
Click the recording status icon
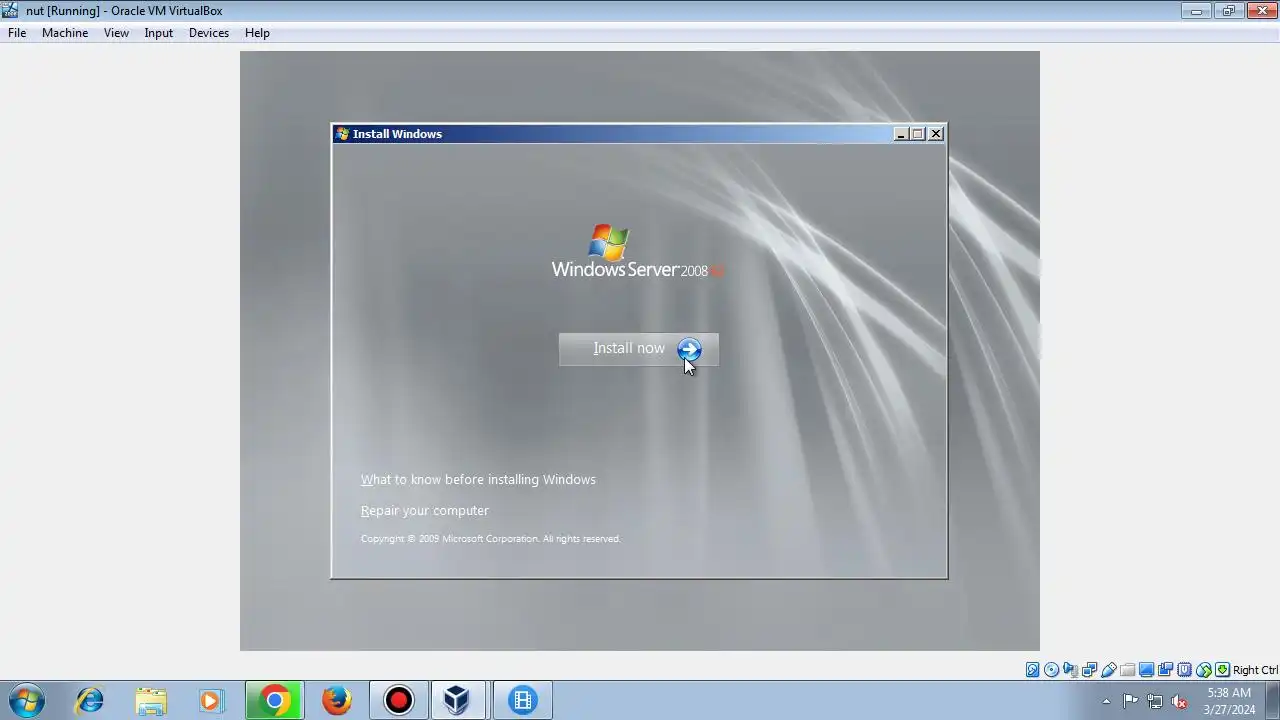(x=1166, y=670)
